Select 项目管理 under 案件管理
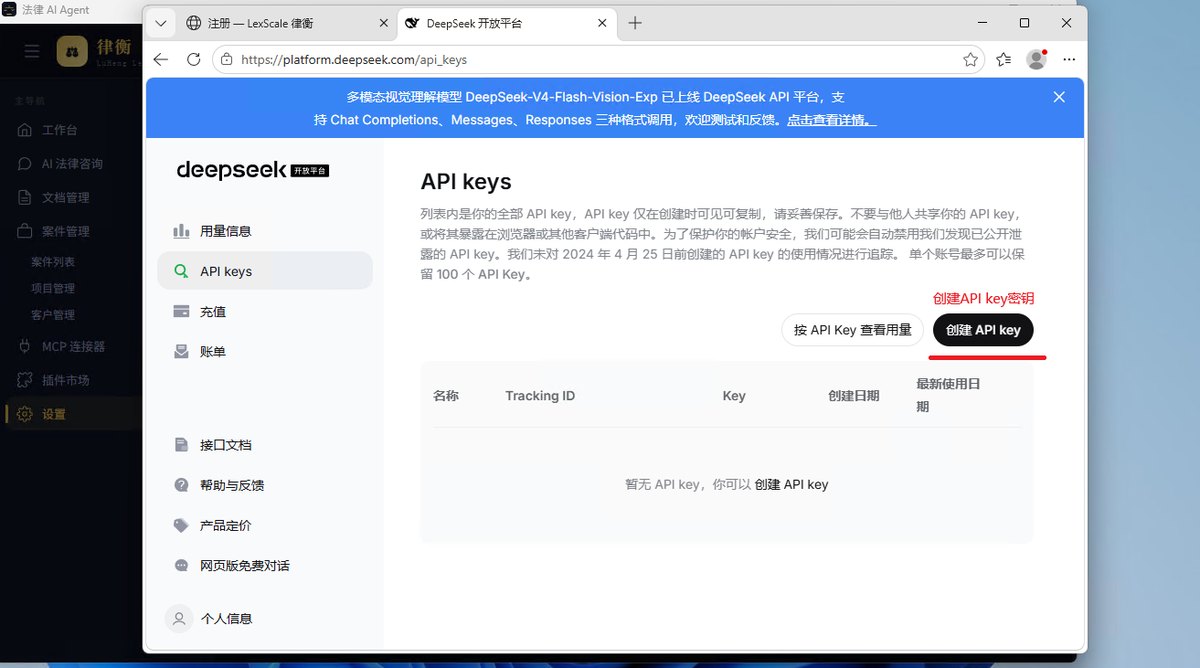The width and height of the screenshot is (1200, 668). 53,288
